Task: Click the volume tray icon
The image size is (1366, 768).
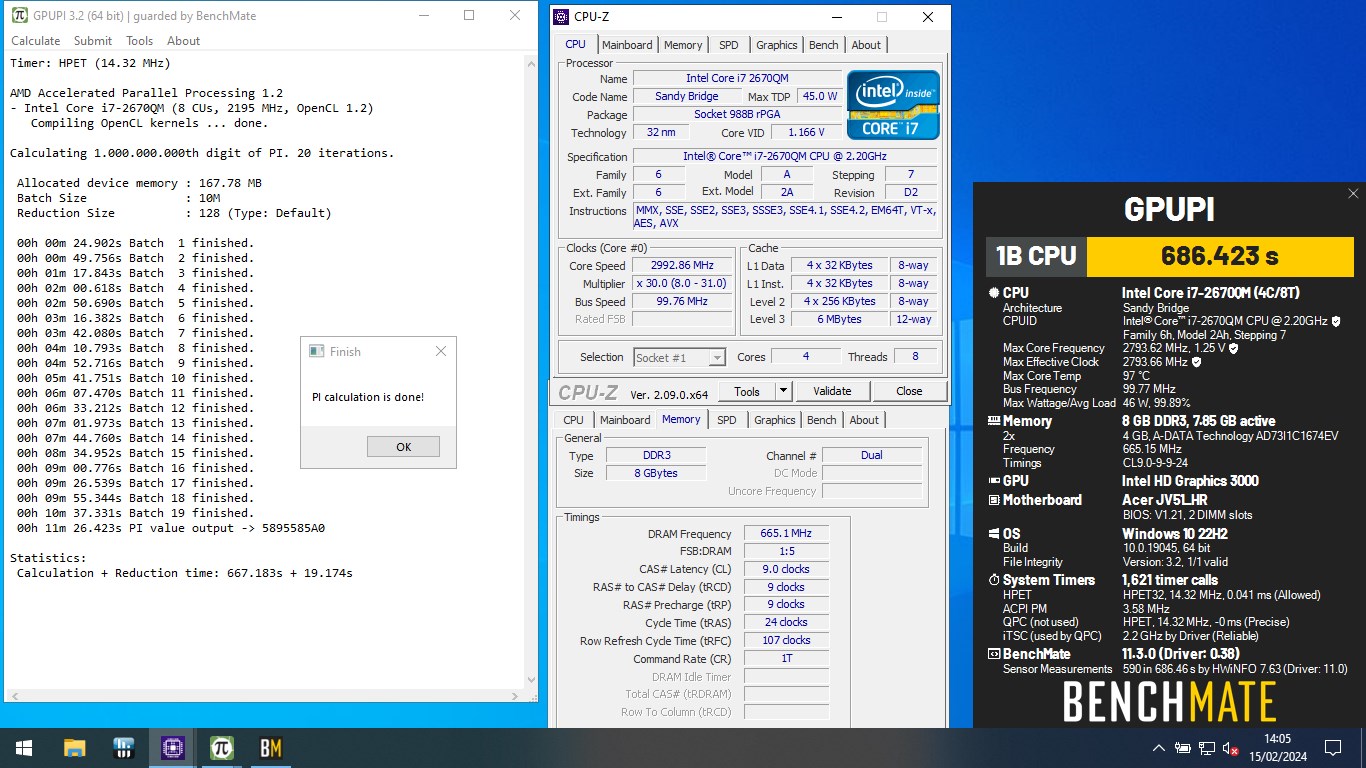Action: coord(1230,748)
